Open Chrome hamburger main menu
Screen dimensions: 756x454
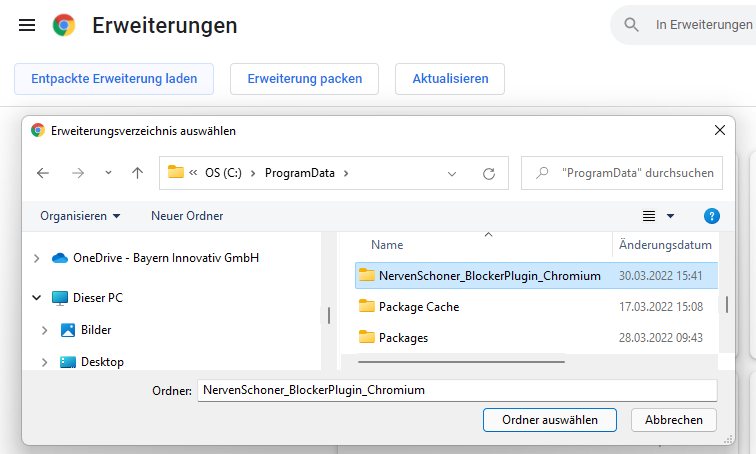[x=27, y=25]
